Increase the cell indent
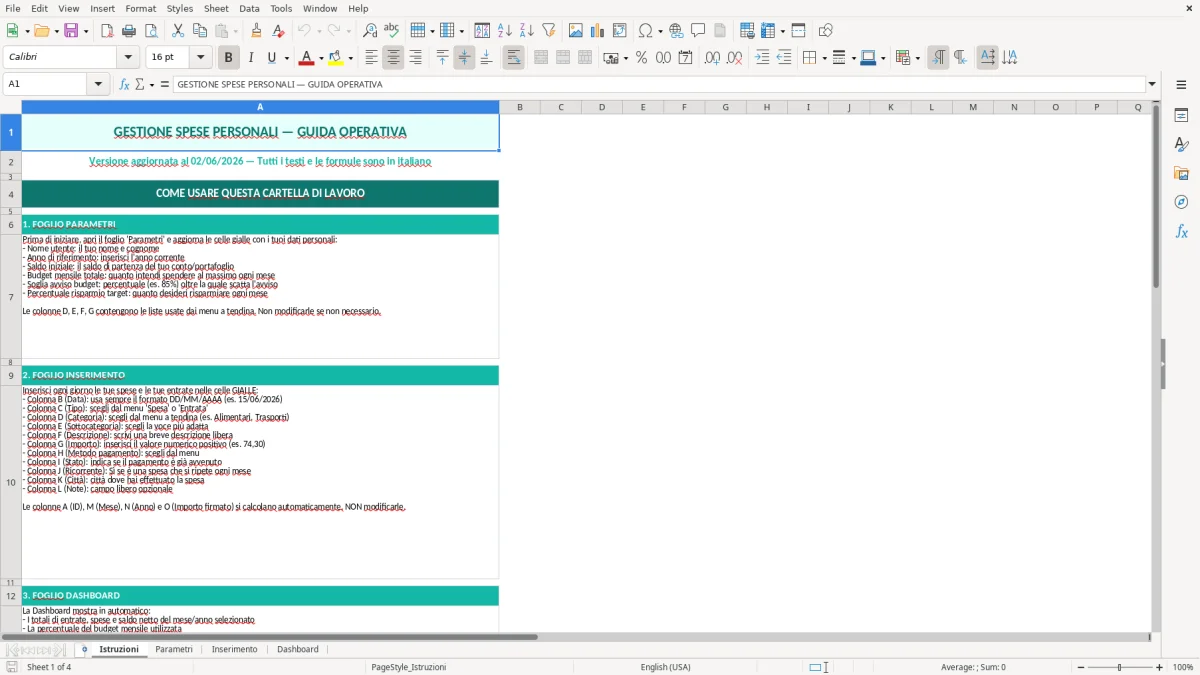 [762, 58]
